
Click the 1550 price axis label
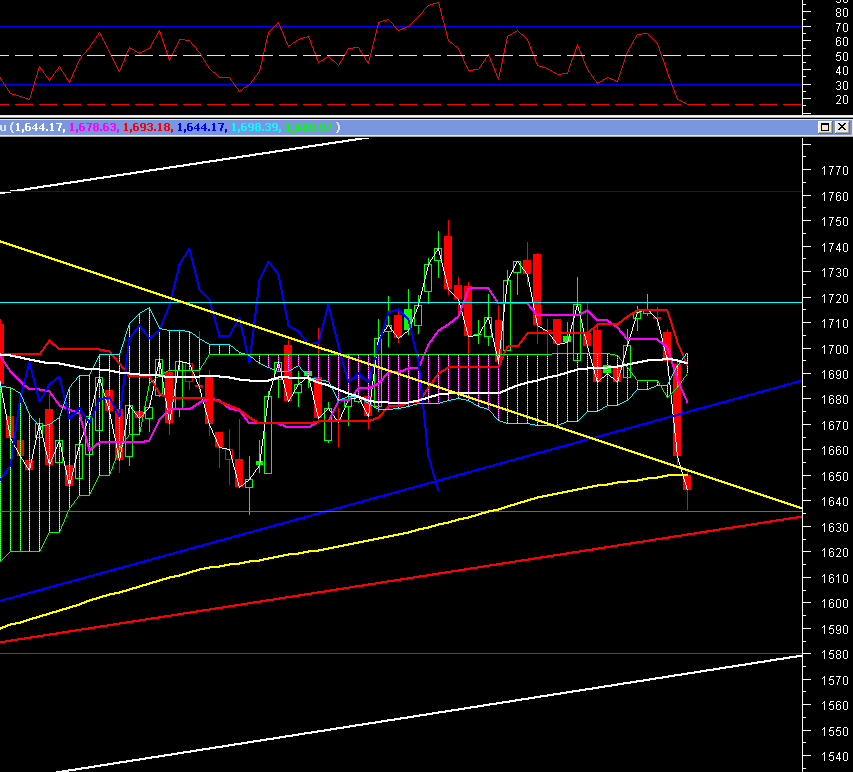pos(835,732)
